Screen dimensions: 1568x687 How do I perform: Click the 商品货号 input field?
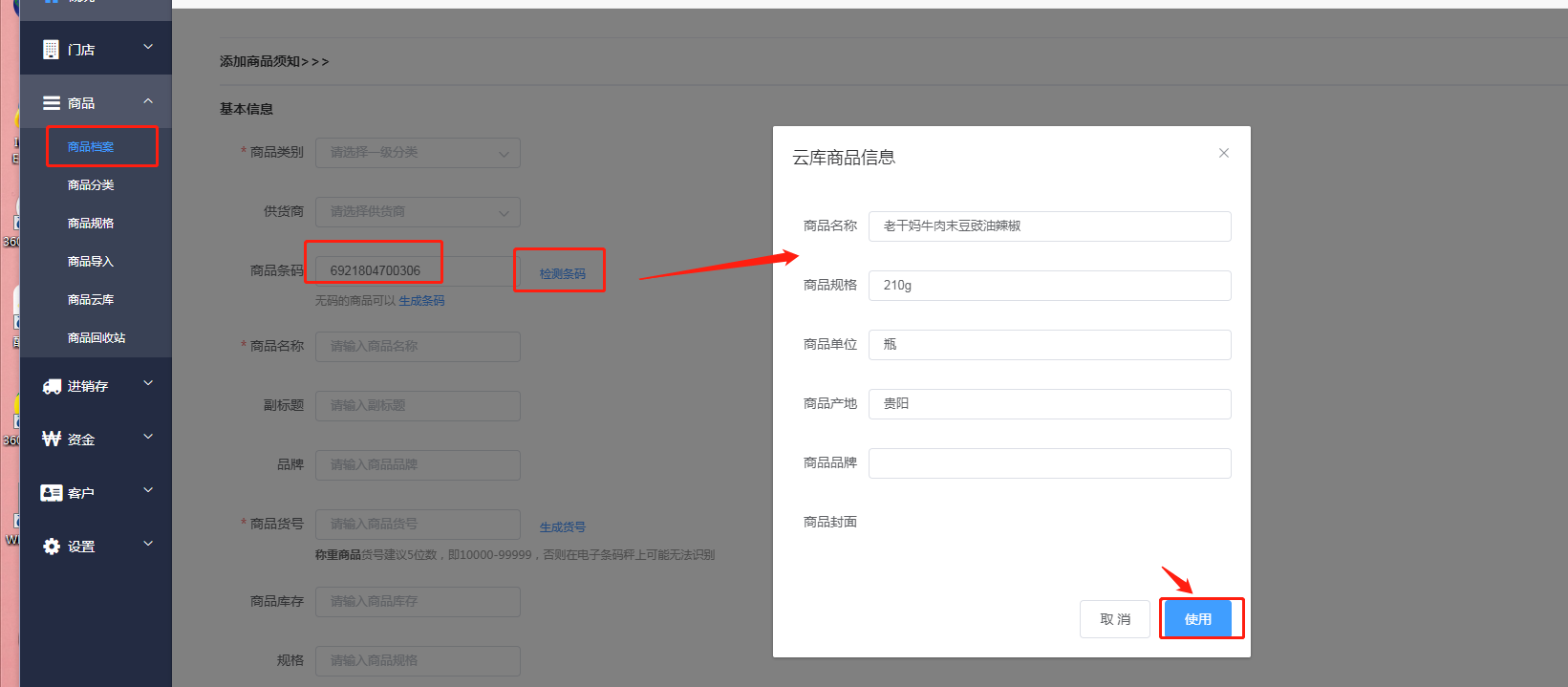418,525
